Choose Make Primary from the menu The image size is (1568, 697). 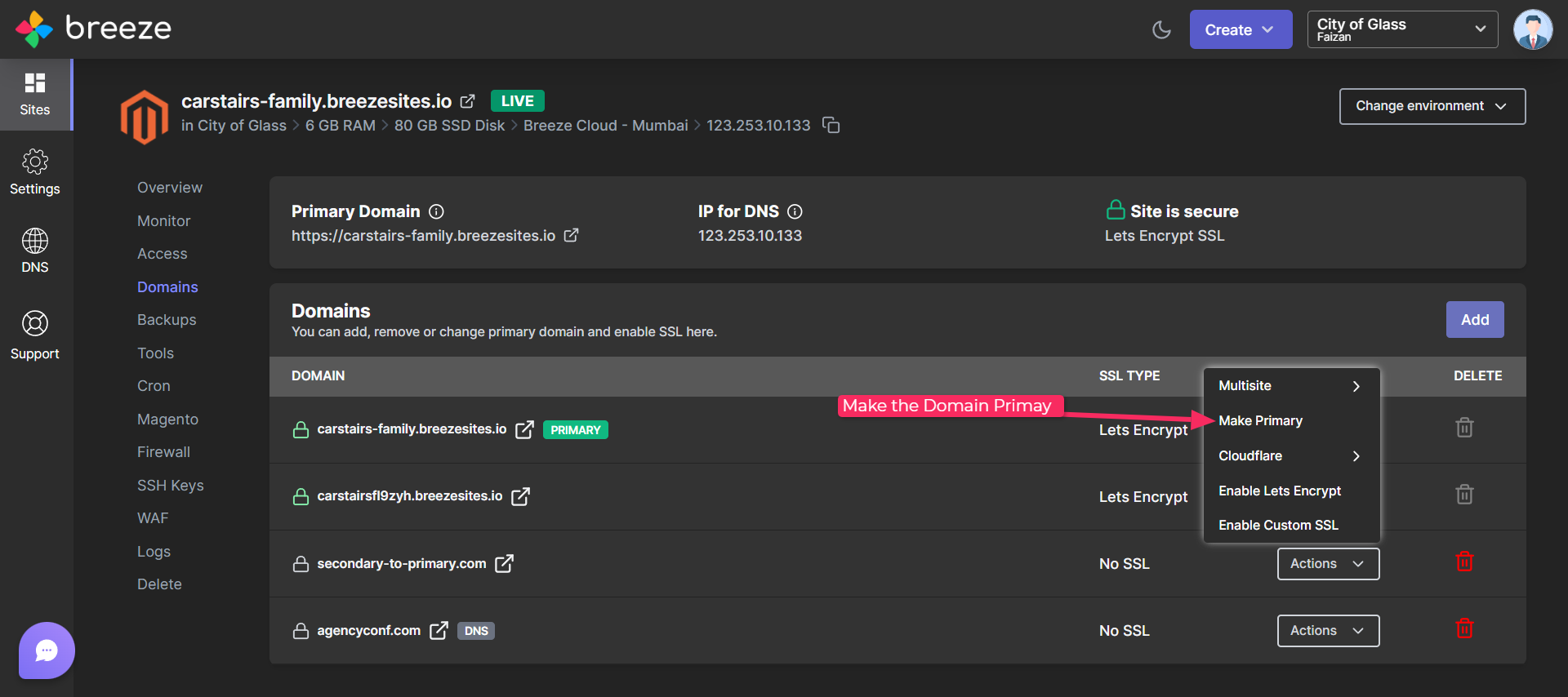1291,421
